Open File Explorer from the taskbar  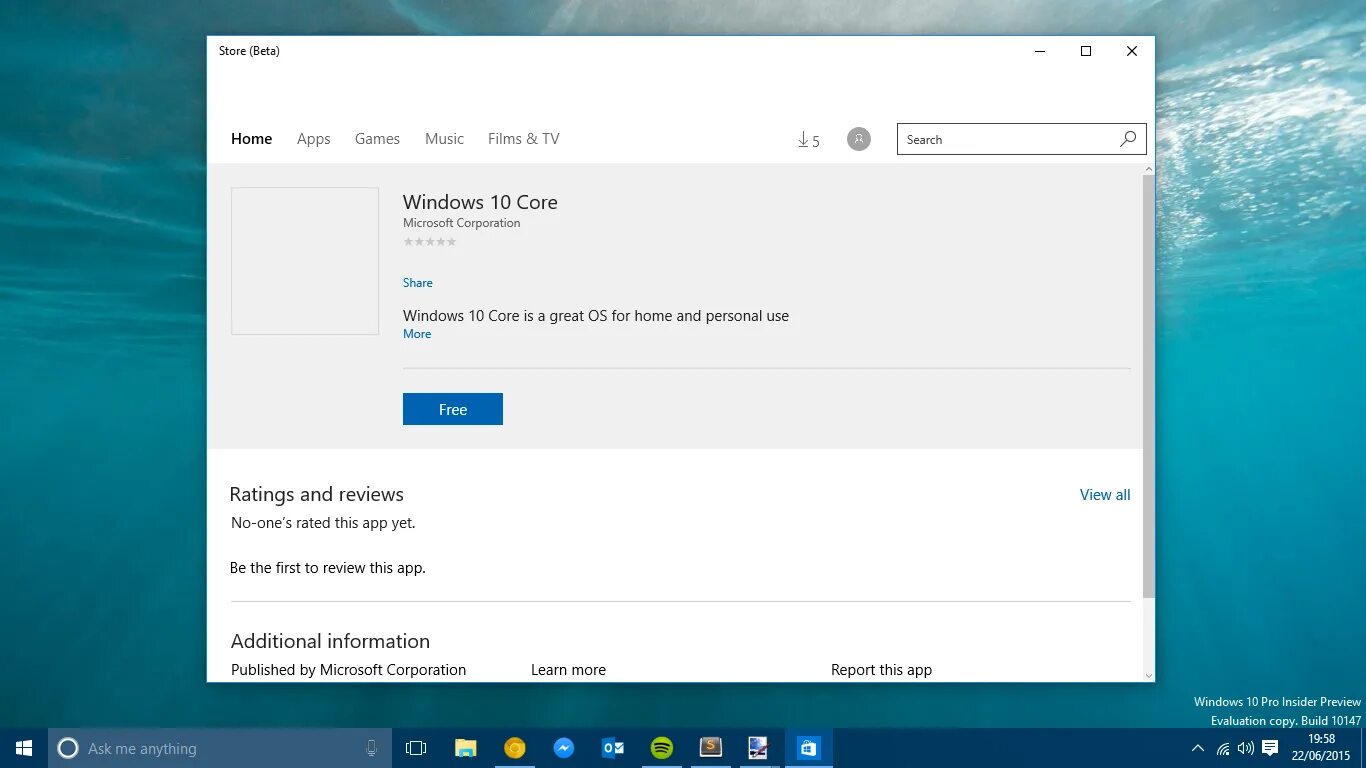click(x=465, y=748)
